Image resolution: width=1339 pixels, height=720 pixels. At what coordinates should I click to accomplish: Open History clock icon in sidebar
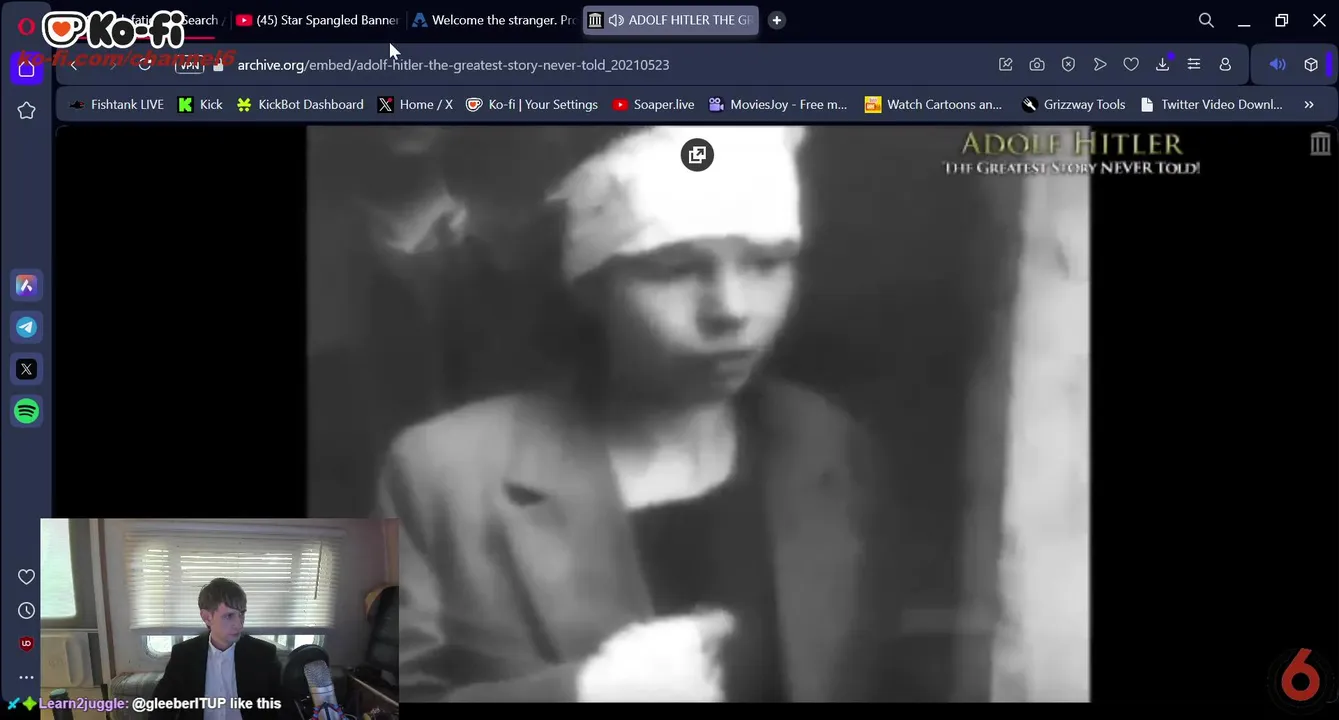[x=27, y=610]
